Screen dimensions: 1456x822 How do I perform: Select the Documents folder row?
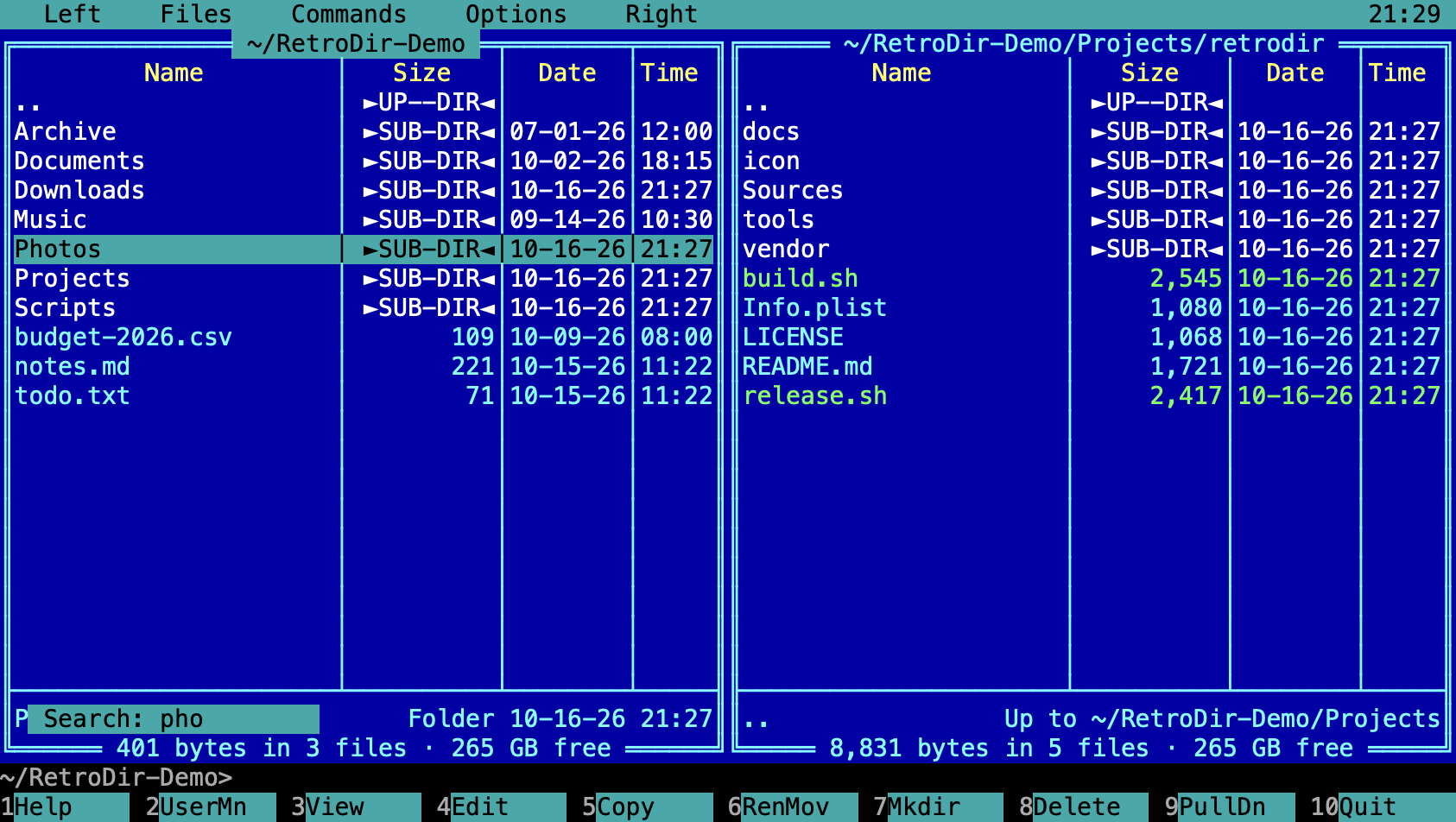pyautogui.click(x=364, y=161)
